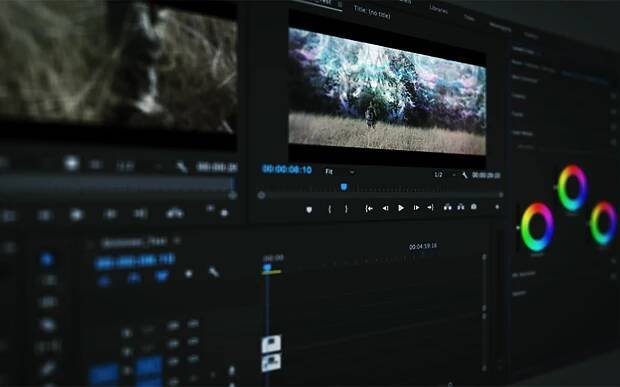The width and height of the screenshot is (620, 387).
Task: Click the Program monitor duration timecode
Action: pos(486,175)
